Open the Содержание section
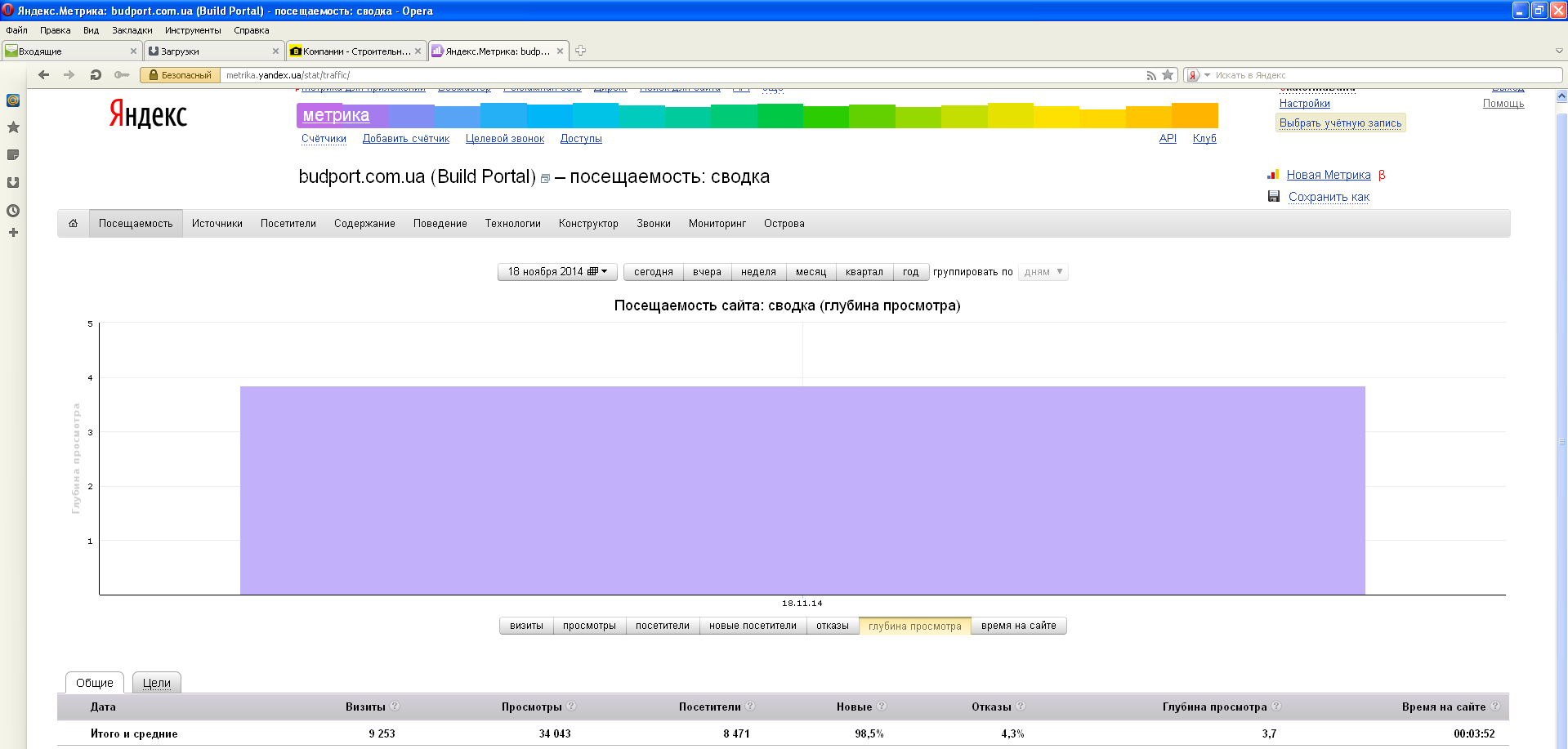 click(364, 223)
